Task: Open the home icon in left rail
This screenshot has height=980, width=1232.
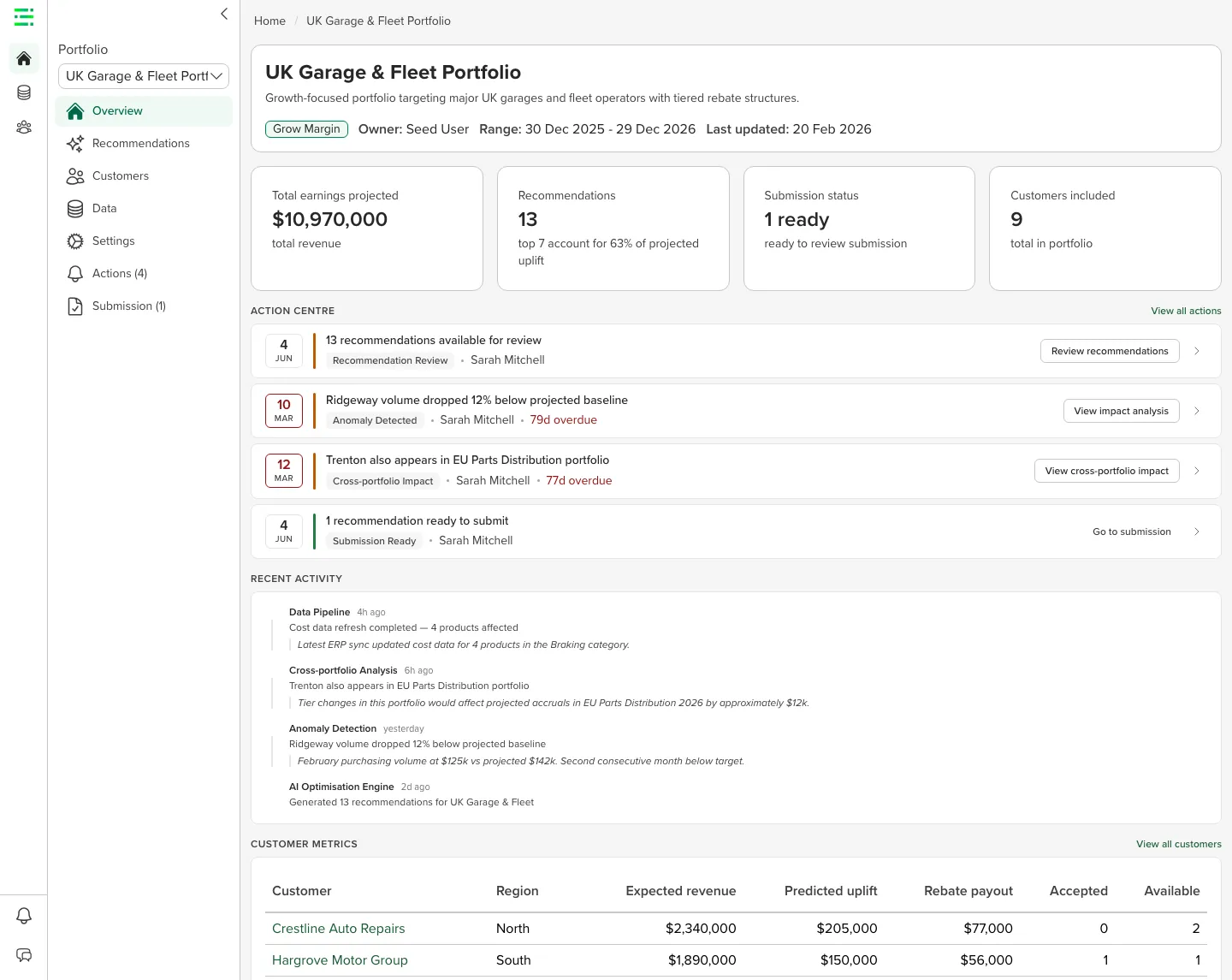Action: click(24, 58)
